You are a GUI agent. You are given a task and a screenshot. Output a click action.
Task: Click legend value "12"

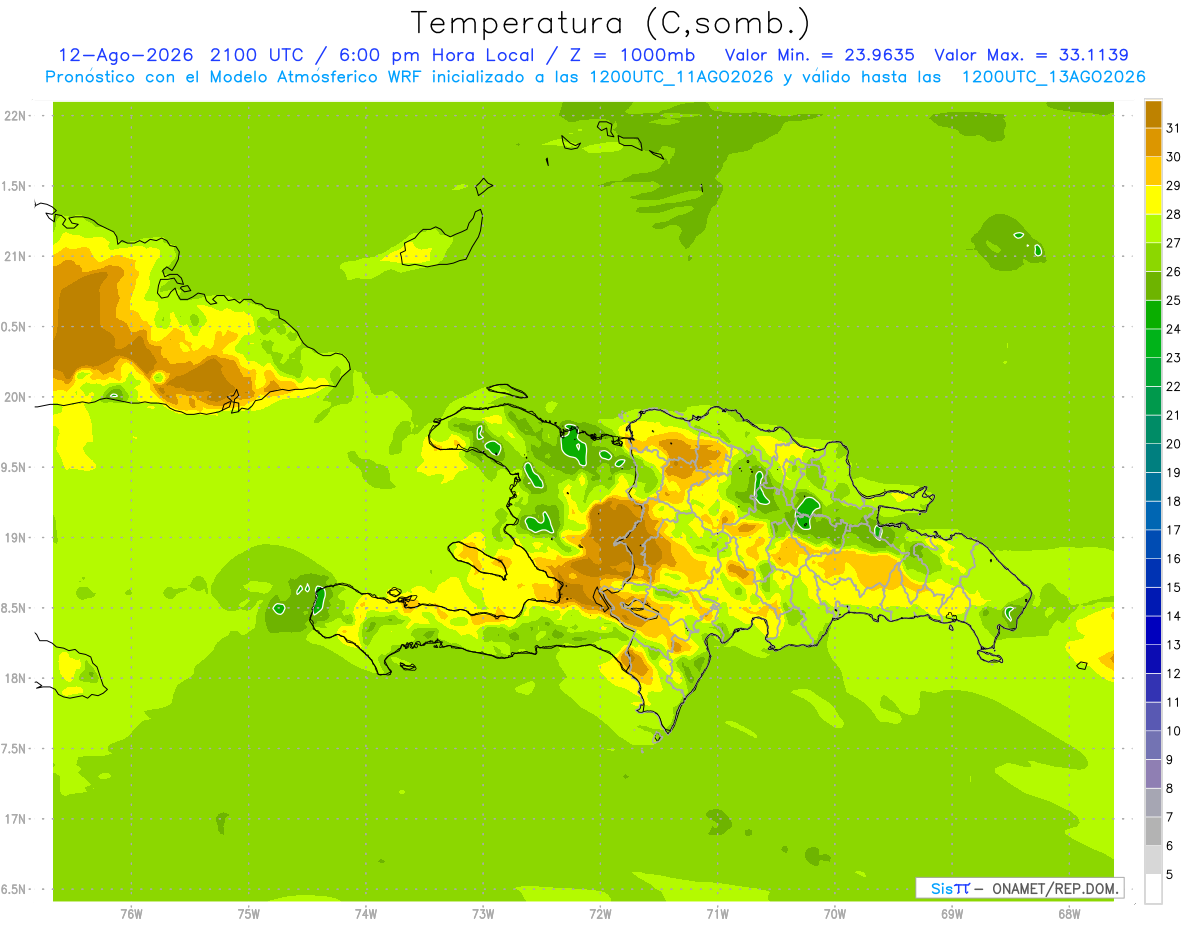(1173, 674)
